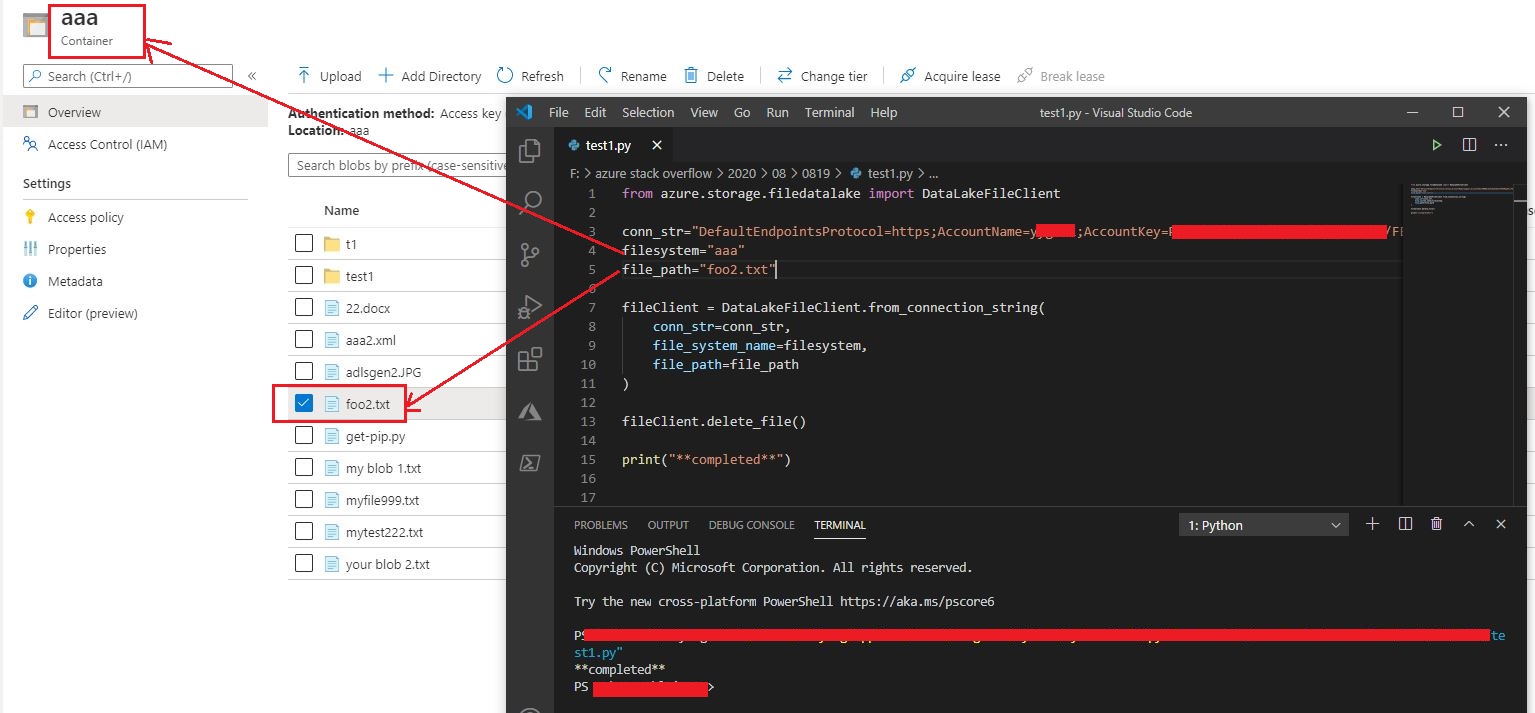This screenshot has width=1535, height=713.
Task: Switch to the DEBUG CONSOLE tab
Action: pos(751,524)
